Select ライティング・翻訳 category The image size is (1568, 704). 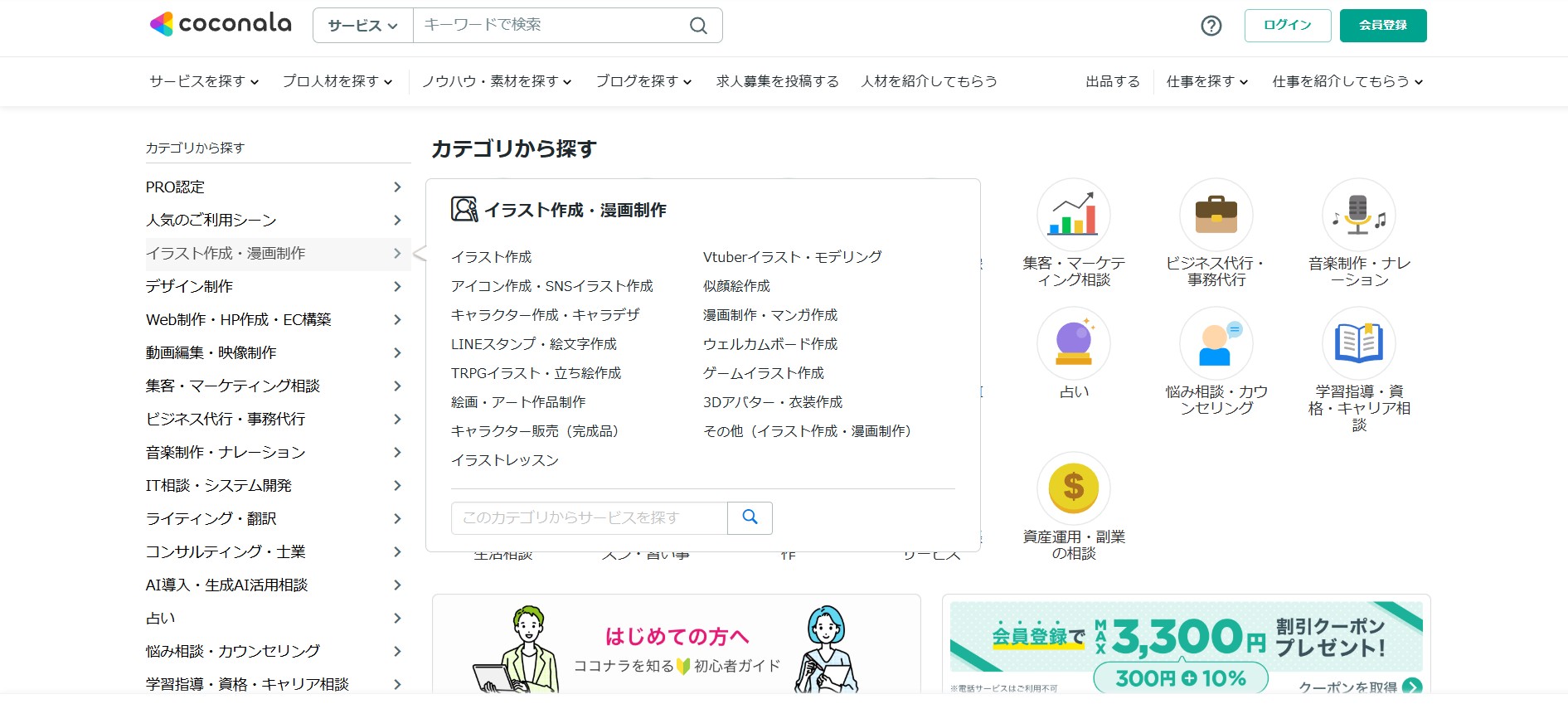coord(278,519)
